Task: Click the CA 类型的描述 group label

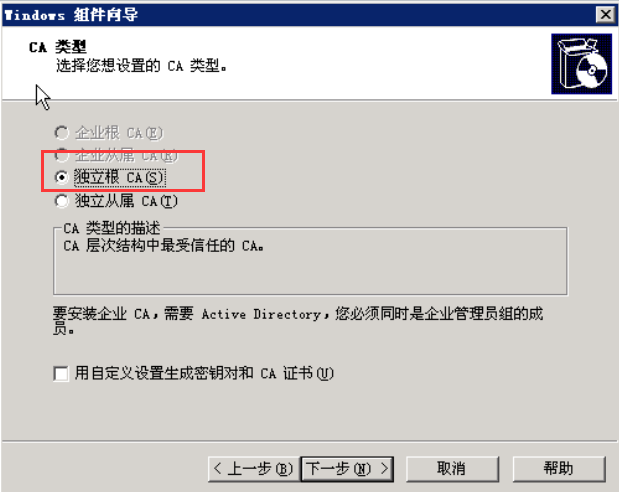Action: [x=112, y=228]
